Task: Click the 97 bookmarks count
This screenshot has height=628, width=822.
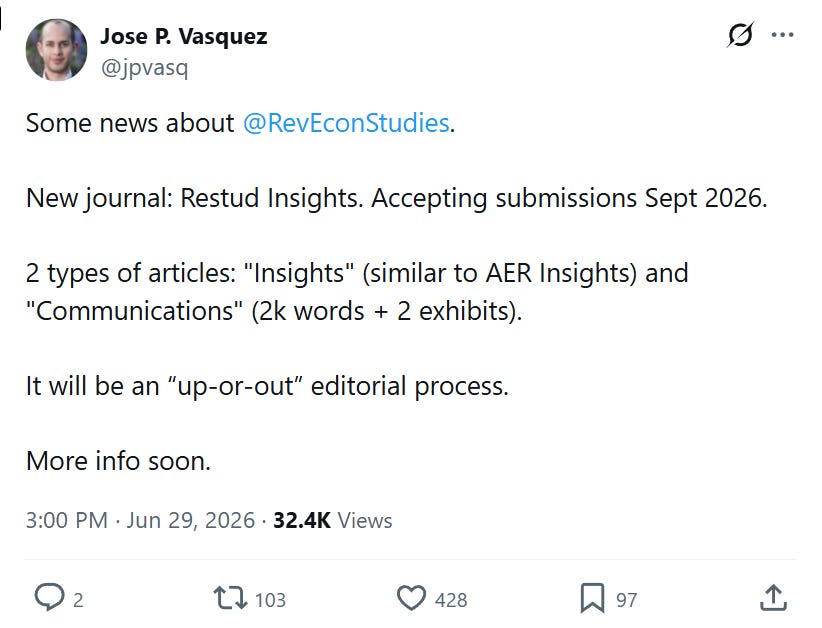Action: click(x=626, y=600)
